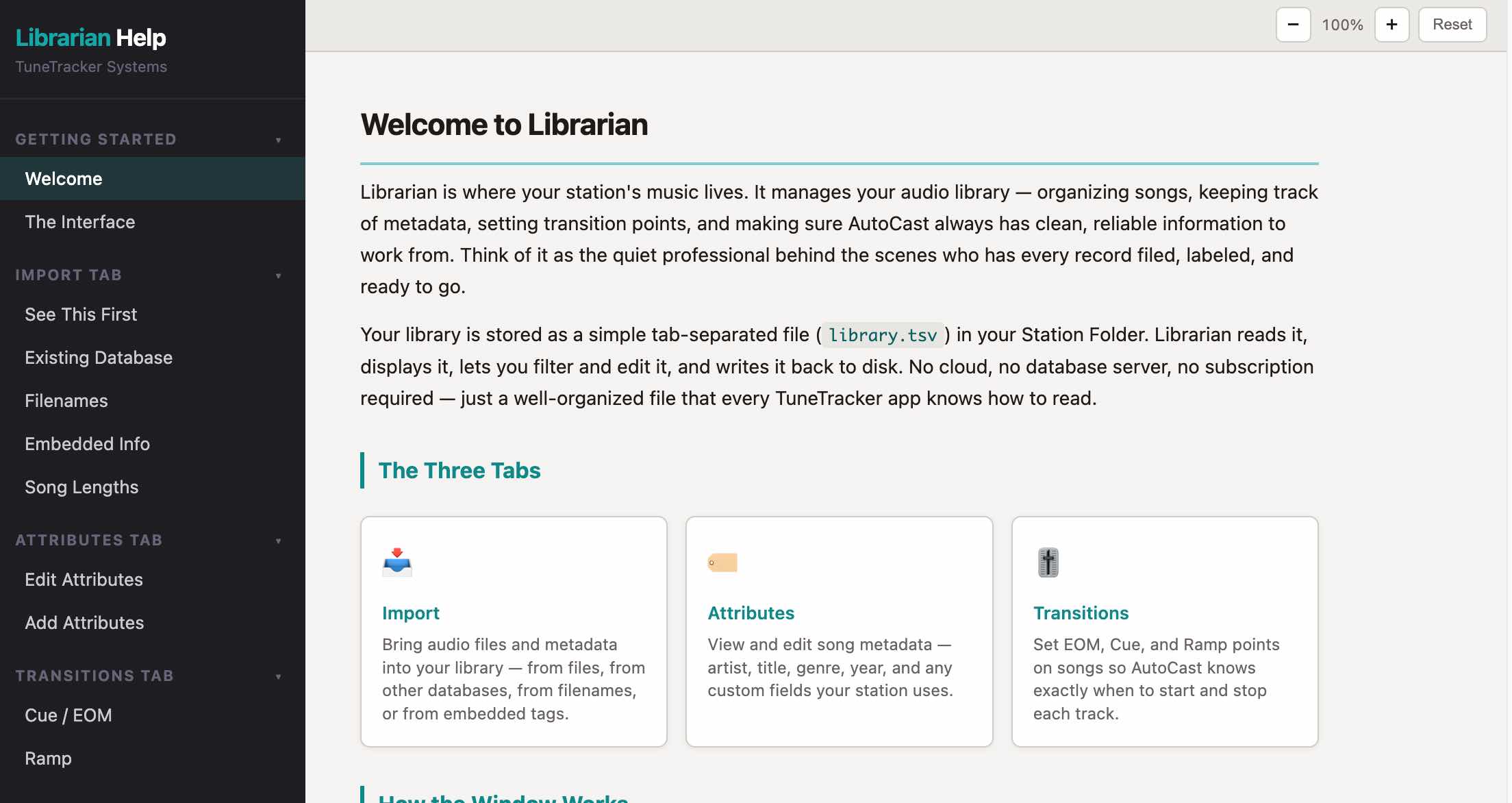Click the tag icon on the Attributes card
Image resolution: width=1512 pixels, height=803 pixels.
tap(722, 562)
